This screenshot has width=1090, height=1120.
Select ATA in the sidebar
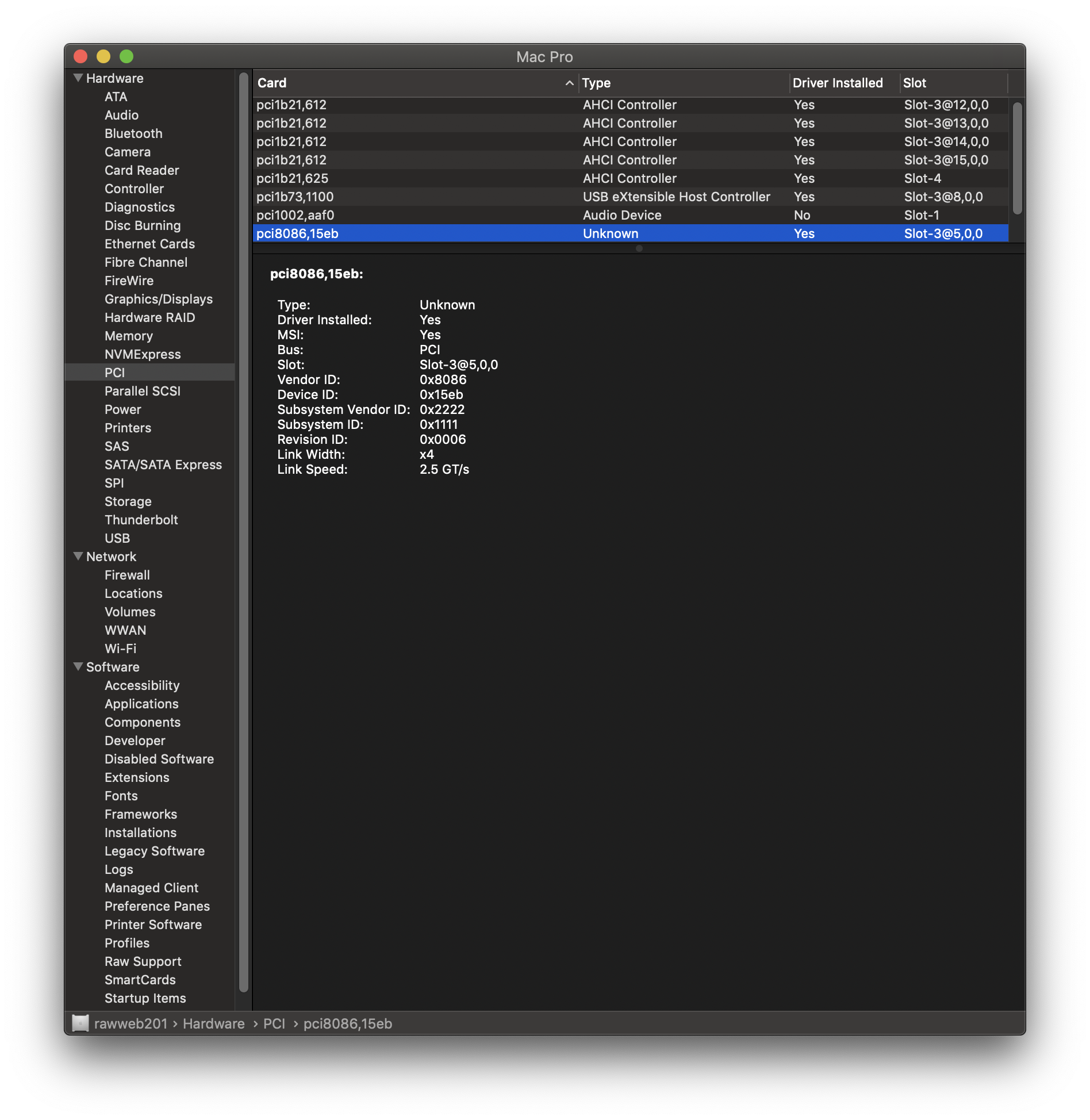tap(116, 97)
